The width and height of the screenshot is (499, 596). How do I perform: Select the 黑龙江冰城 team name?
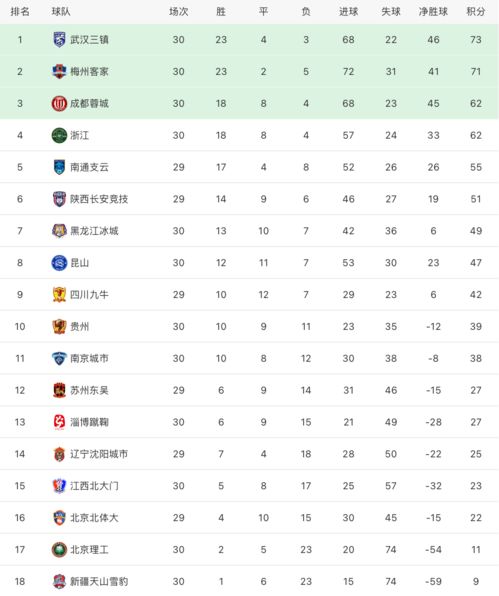[x=94, y=231]
